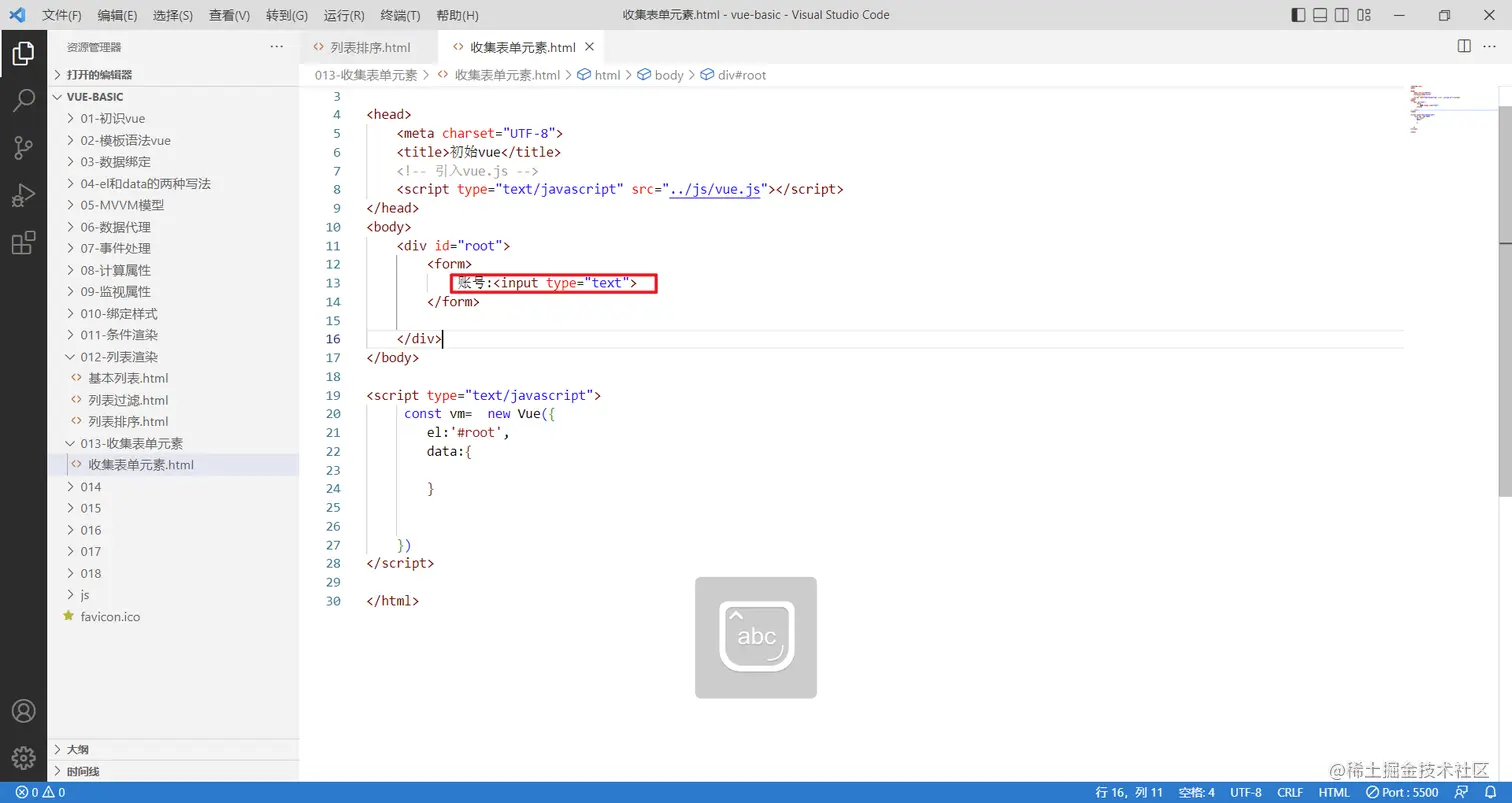Toggle primary side bar layout button
Viewport: 1512px width, 803px height.
(x=1299, y=15)
